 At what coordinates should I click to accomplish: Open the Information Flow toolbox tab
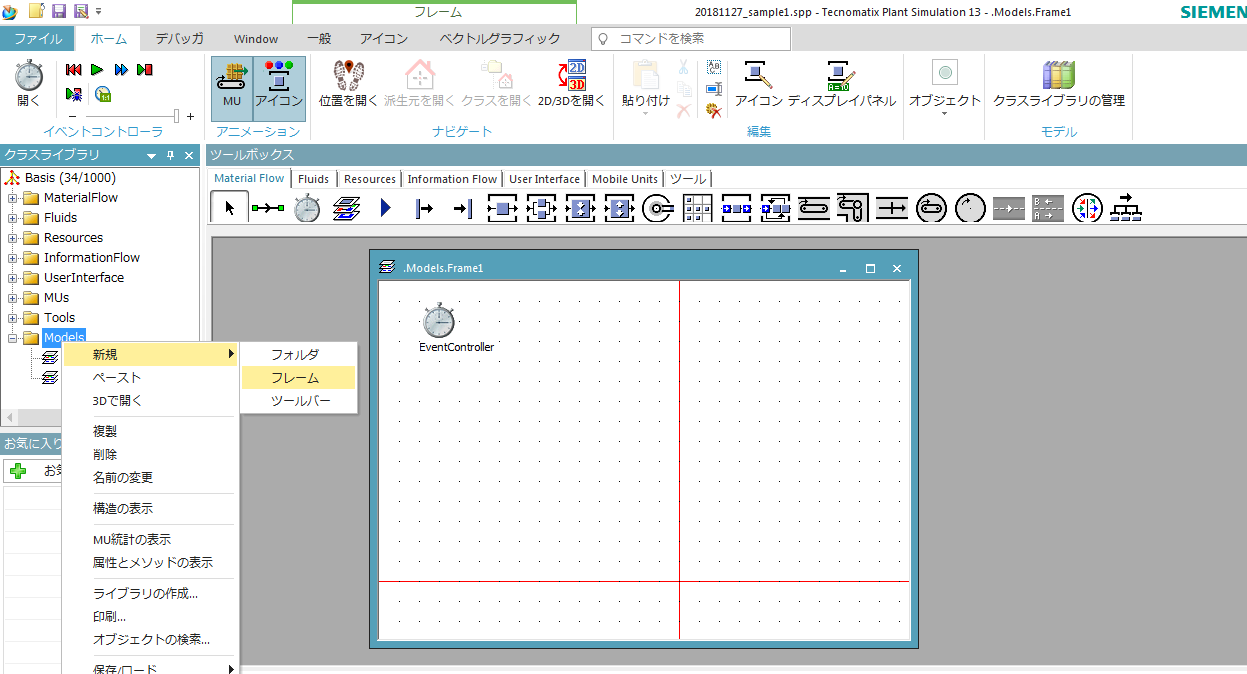pos(452,179)
